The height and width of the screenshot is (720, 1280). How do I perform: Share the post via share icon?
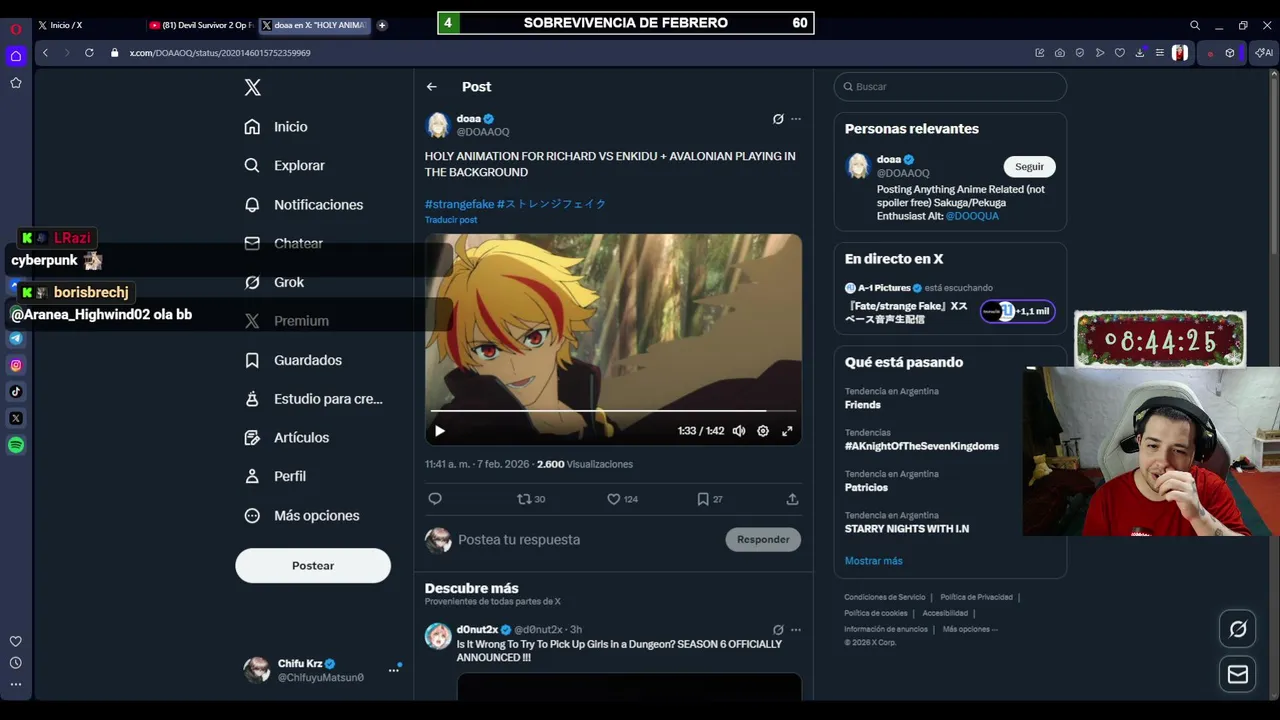(x=792, y=499)
